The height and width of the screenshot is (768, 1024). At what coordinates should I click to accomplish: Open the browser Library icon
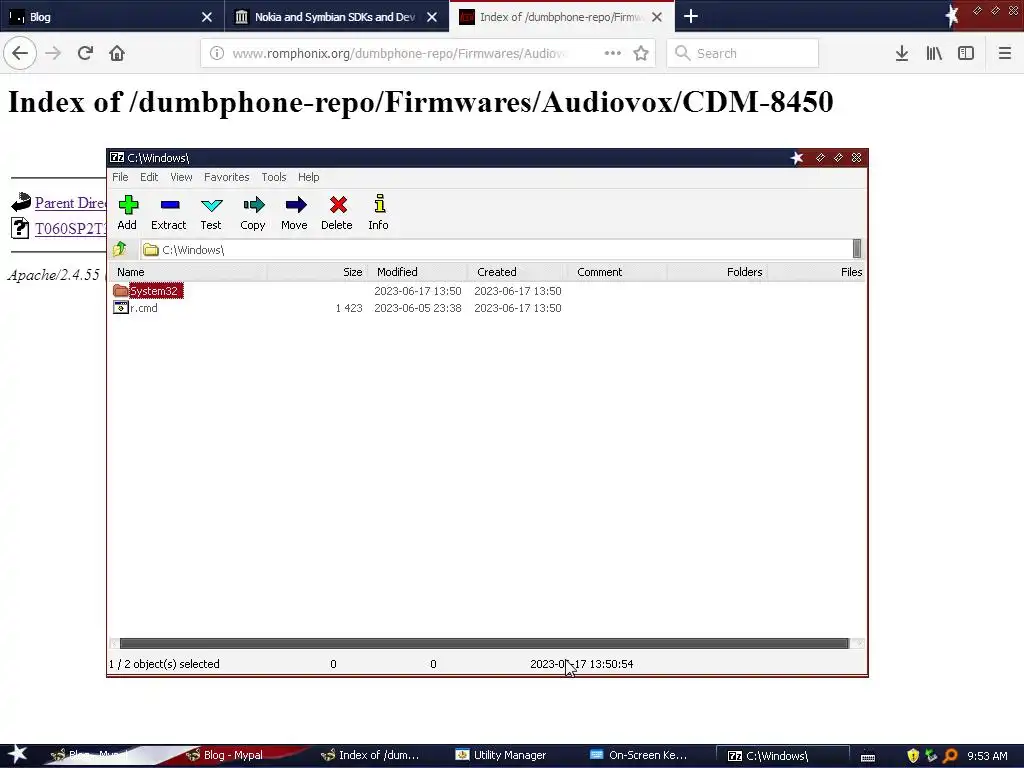coord(934,53)
